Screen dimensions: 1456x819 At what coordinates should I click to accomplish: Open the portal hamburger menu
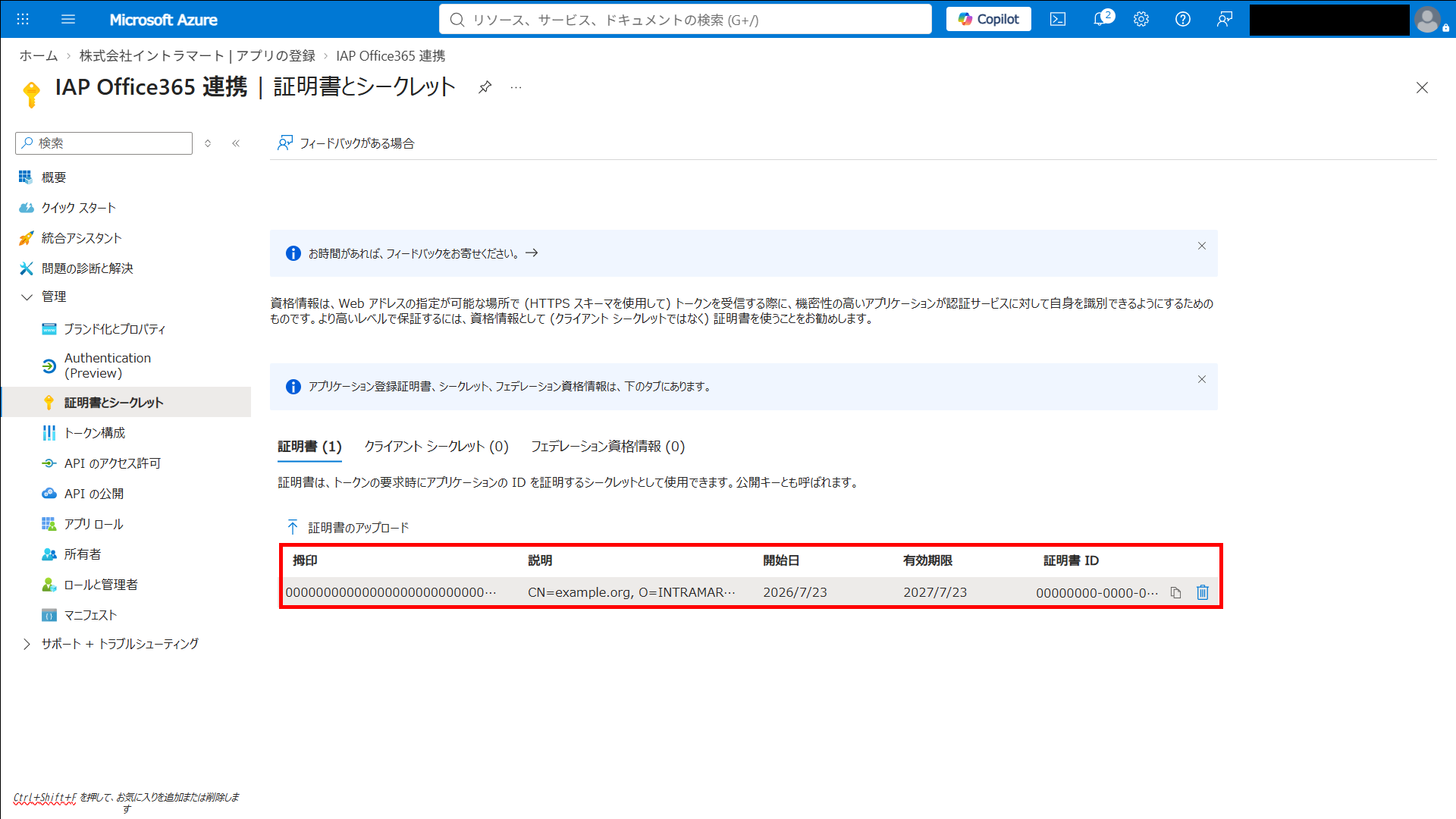(x=68, y=19)
